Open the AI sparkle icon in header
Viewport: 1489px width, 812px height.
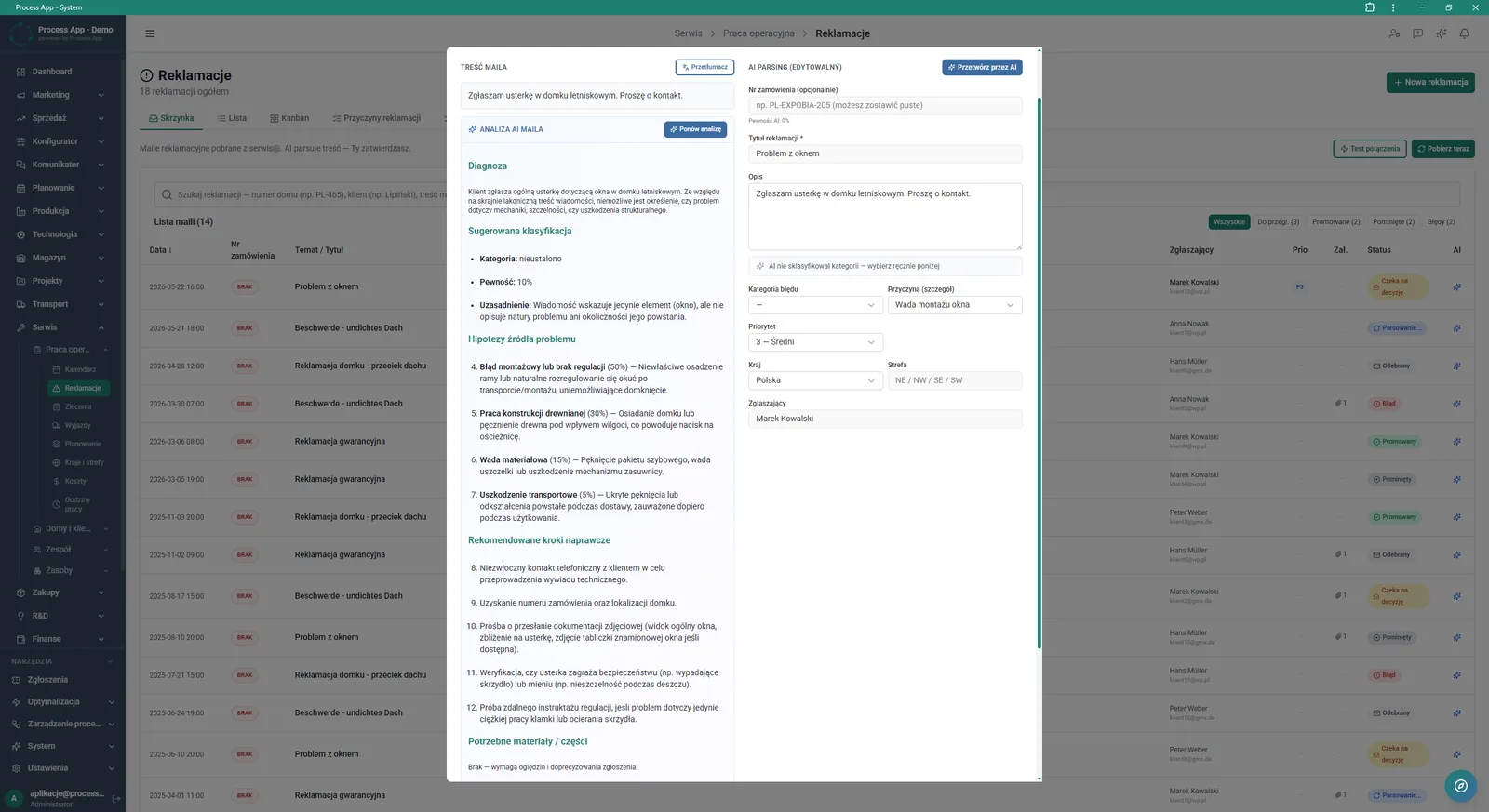point(1441,33)
